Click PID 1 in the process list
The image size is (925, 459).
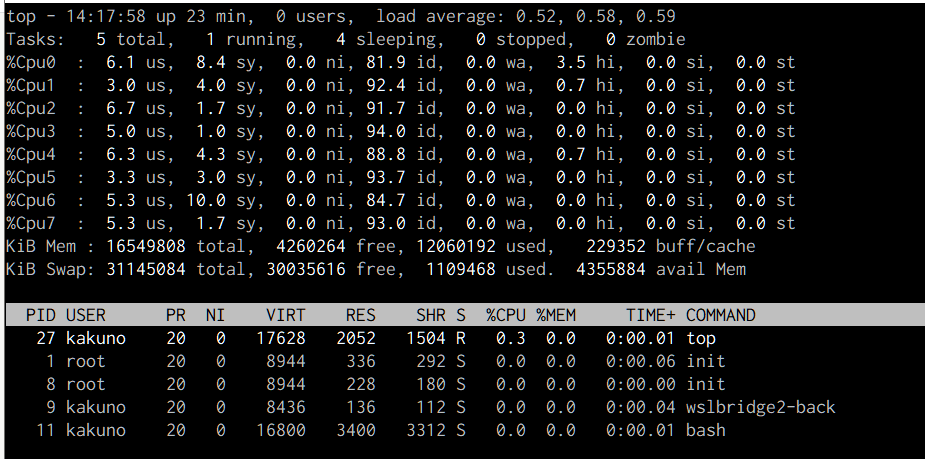[x=51, y=361]
